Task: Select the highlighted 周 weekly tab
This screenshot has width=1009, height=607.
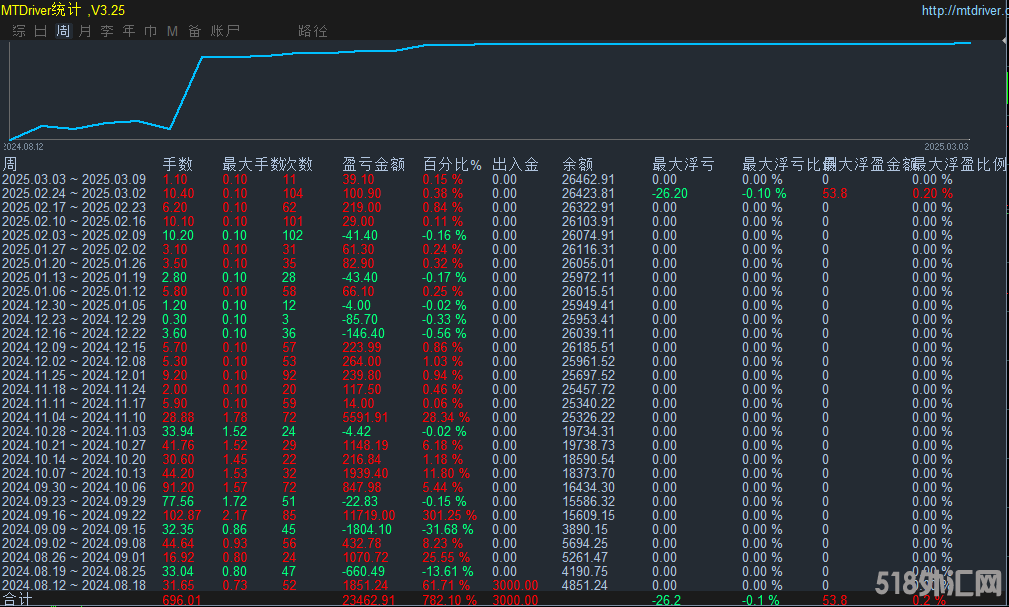Action: tap(63, 31)
